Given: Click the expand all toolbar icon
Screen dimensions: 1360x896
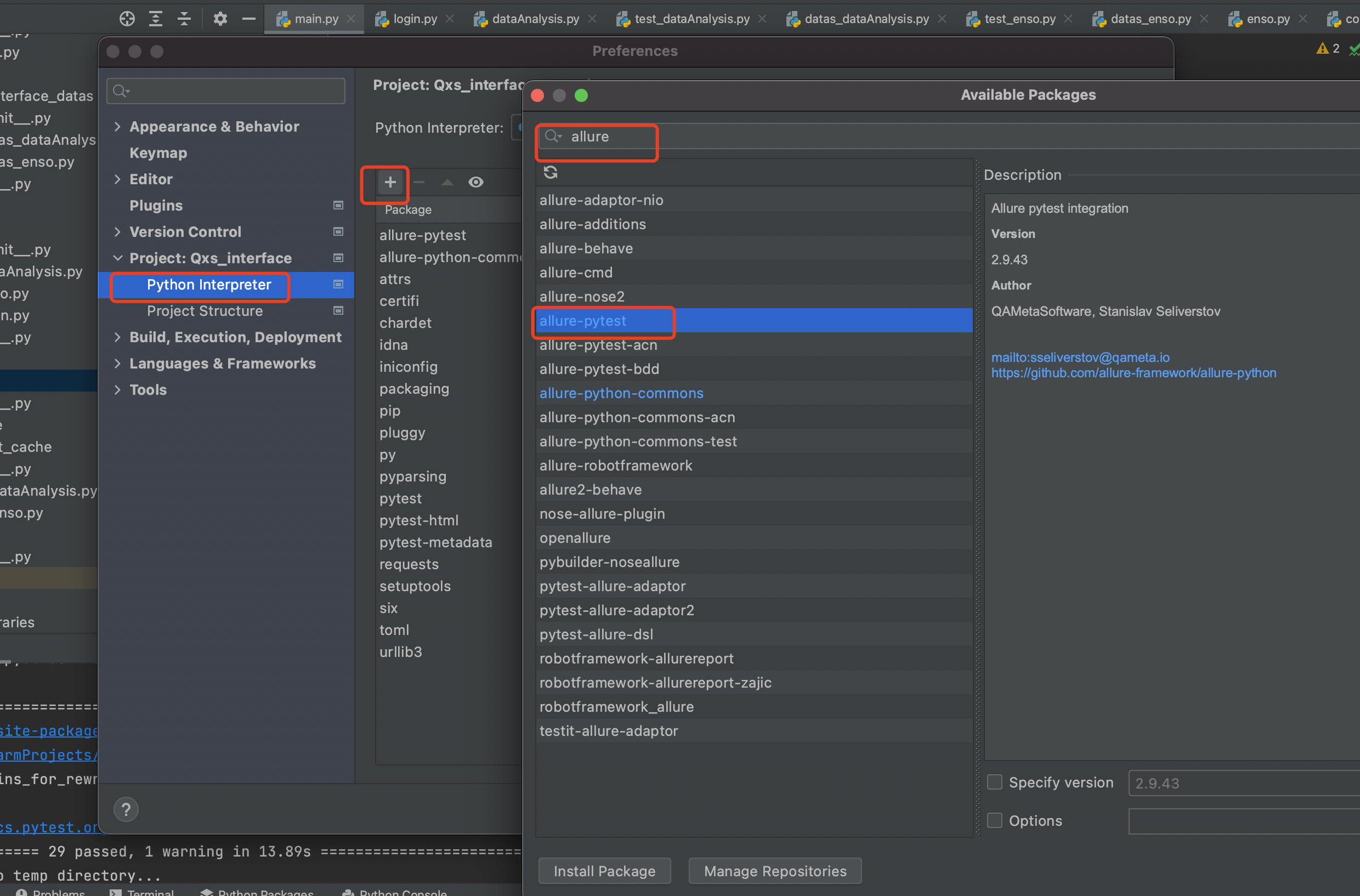Looking at the screenshot, I should coord(155,19).
